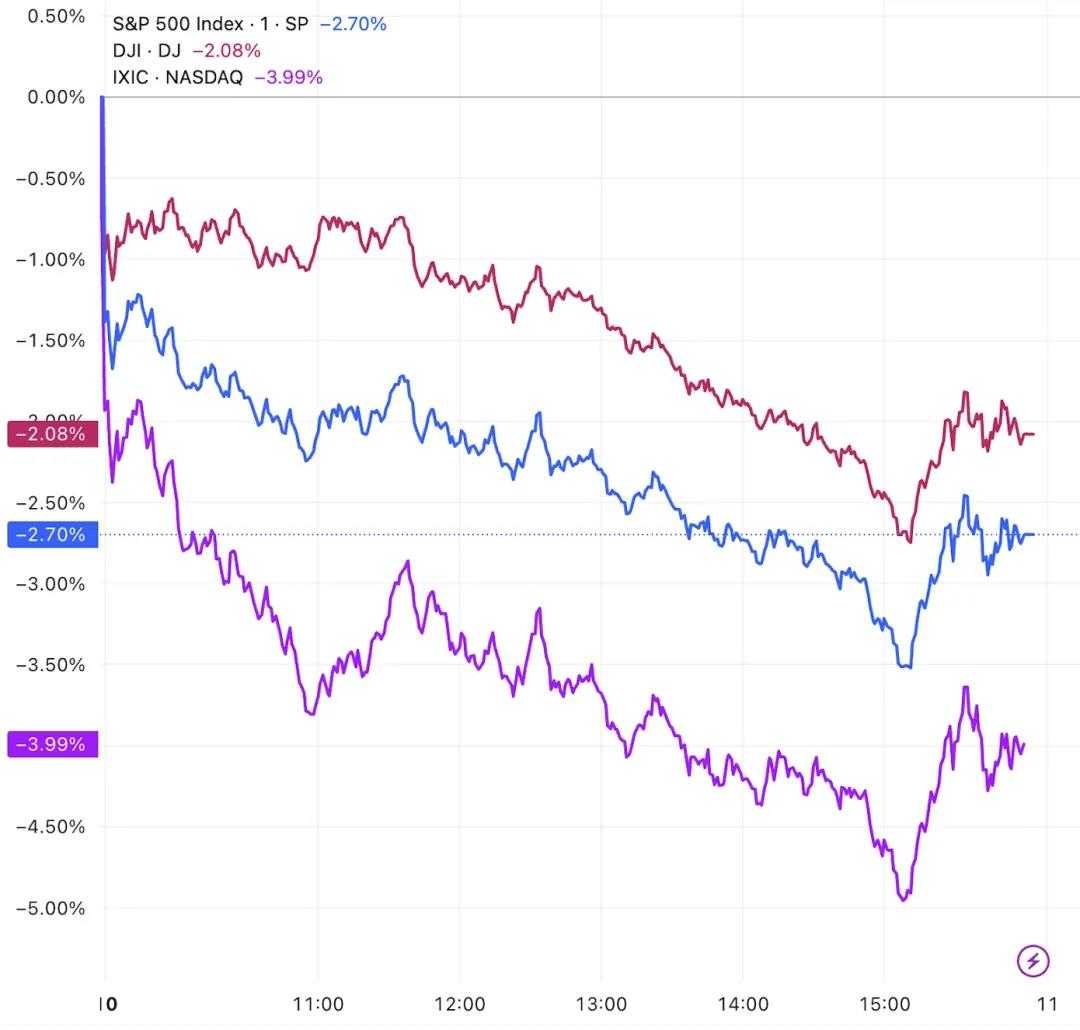
Task: Click the 11:00 time axis label
Action: pos(317,1004)
